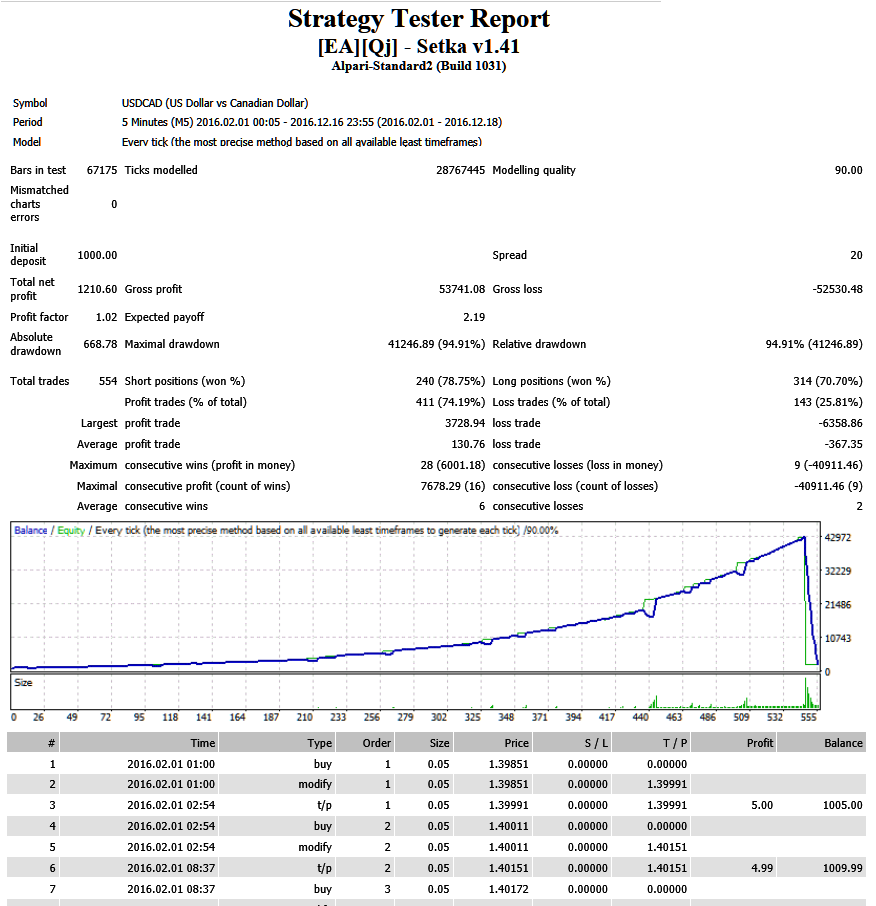Click the S / L column header
The height and width of the screenshot is (906, 876).
571,743
